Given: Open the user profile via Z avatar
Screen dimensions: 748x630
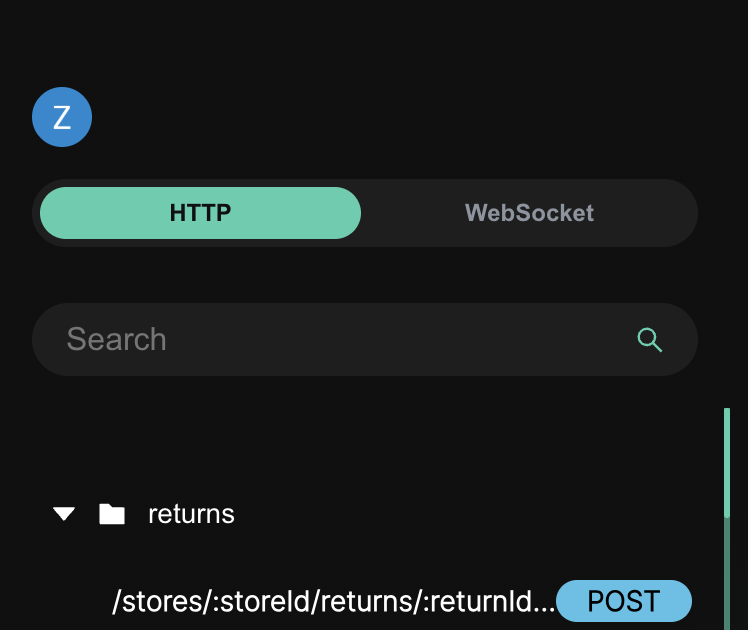Looking at the screenshot, I should pos(62,118).
